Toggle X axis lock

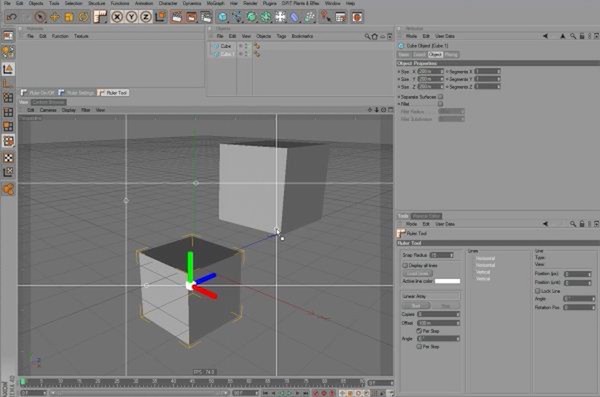click(117, 17)
